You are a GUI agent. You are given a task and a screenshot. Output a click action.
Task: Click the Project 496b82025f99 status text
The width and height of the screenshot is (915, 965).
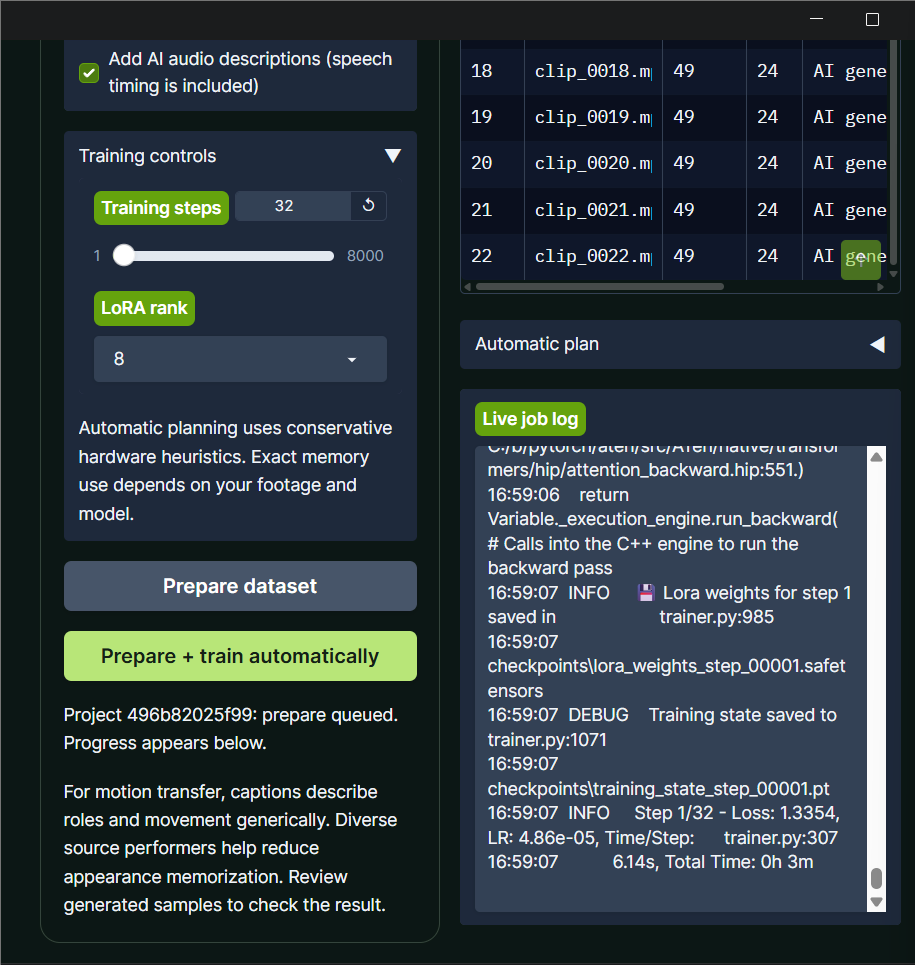231,729
